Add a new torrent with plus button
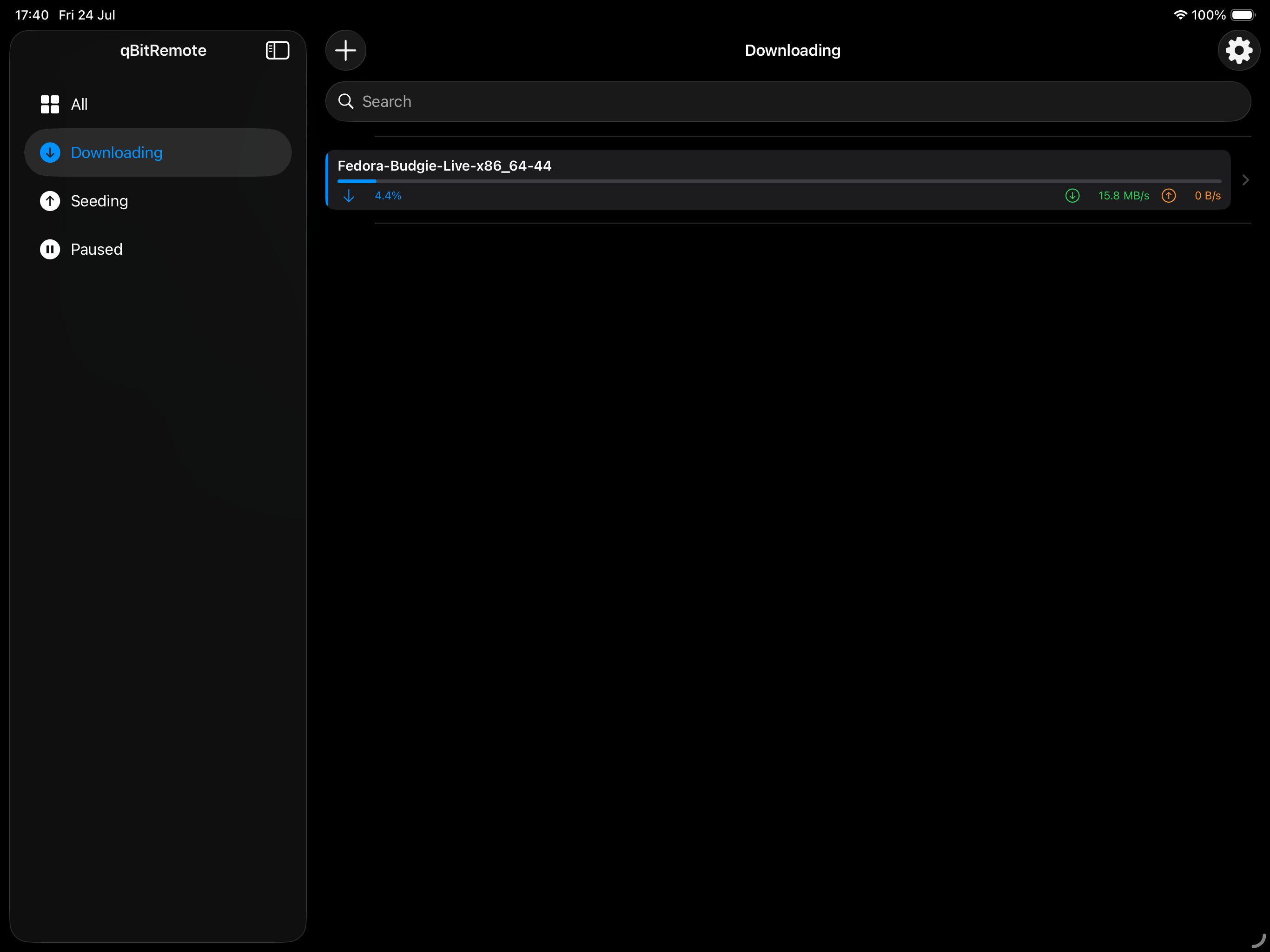 (x=346, y=51)
